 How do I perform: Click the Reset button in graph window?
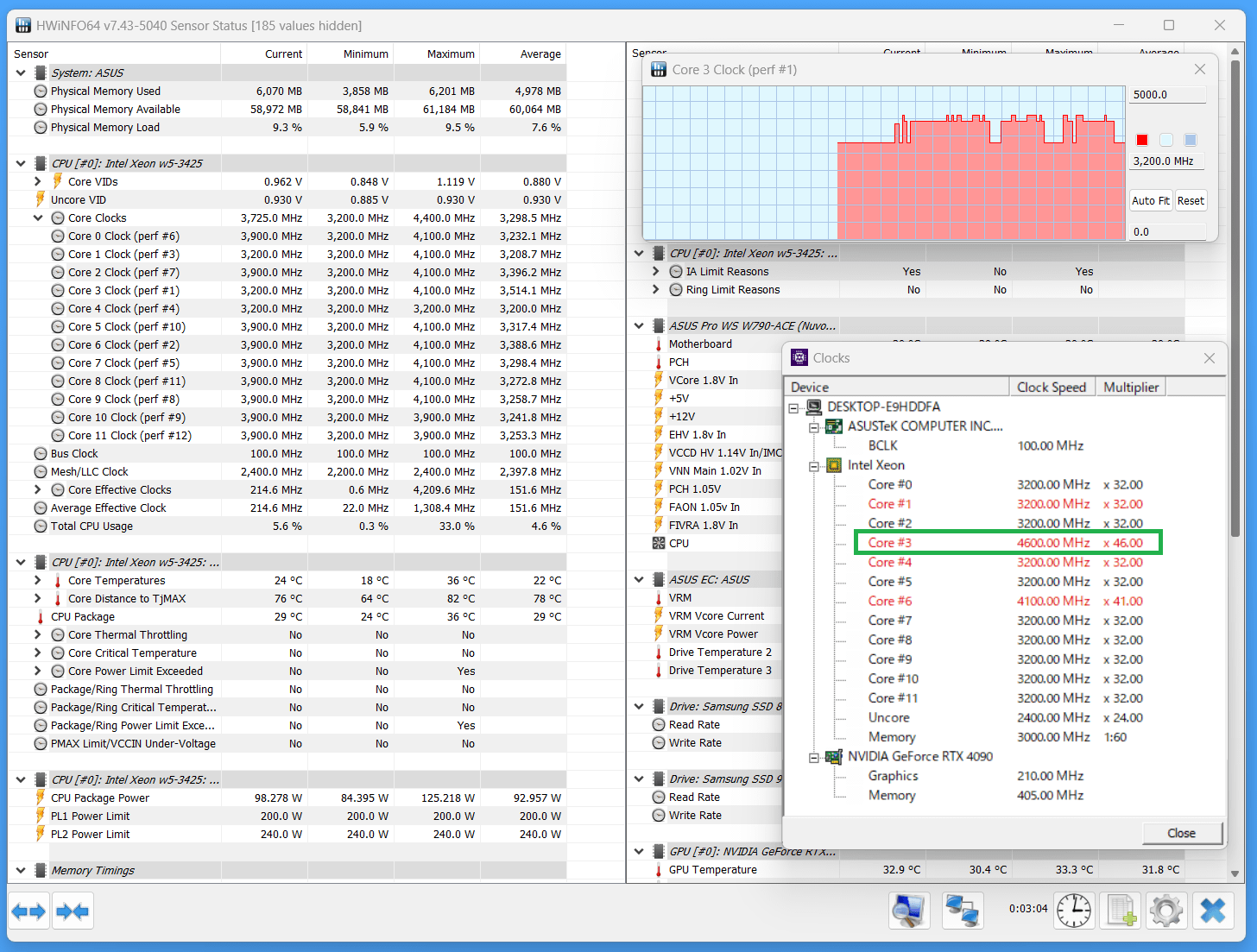pyautogui.click(x=1191, y=200)
